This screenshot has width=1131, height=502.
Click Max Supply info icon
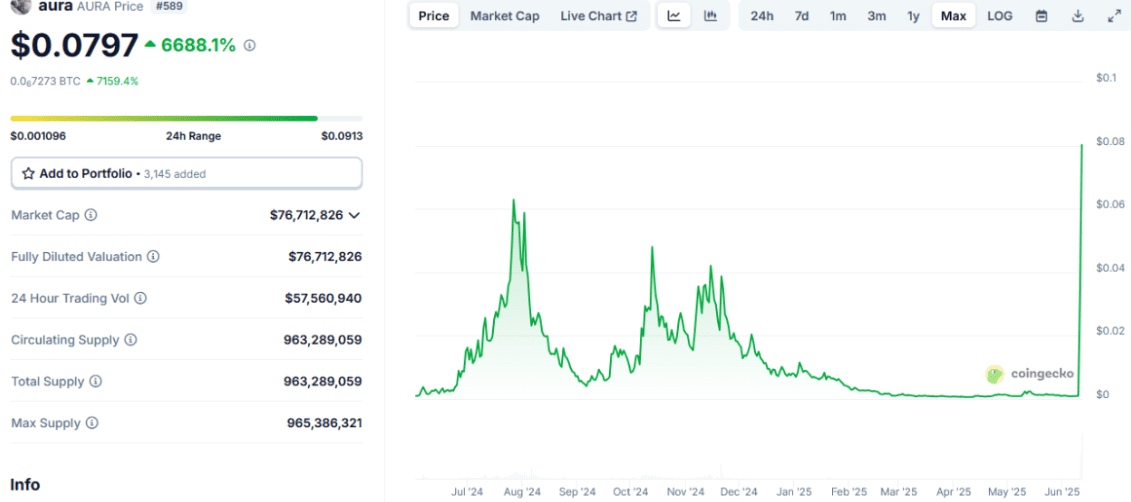92,423
